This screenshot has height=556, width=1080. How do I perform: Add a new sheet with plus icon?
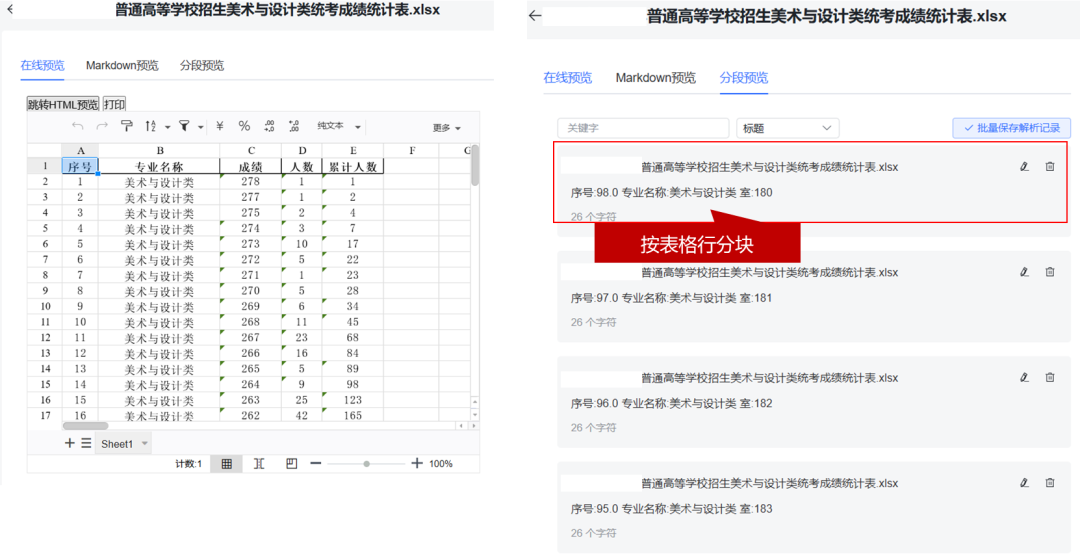pyautogui.click(x=70, y=443)
